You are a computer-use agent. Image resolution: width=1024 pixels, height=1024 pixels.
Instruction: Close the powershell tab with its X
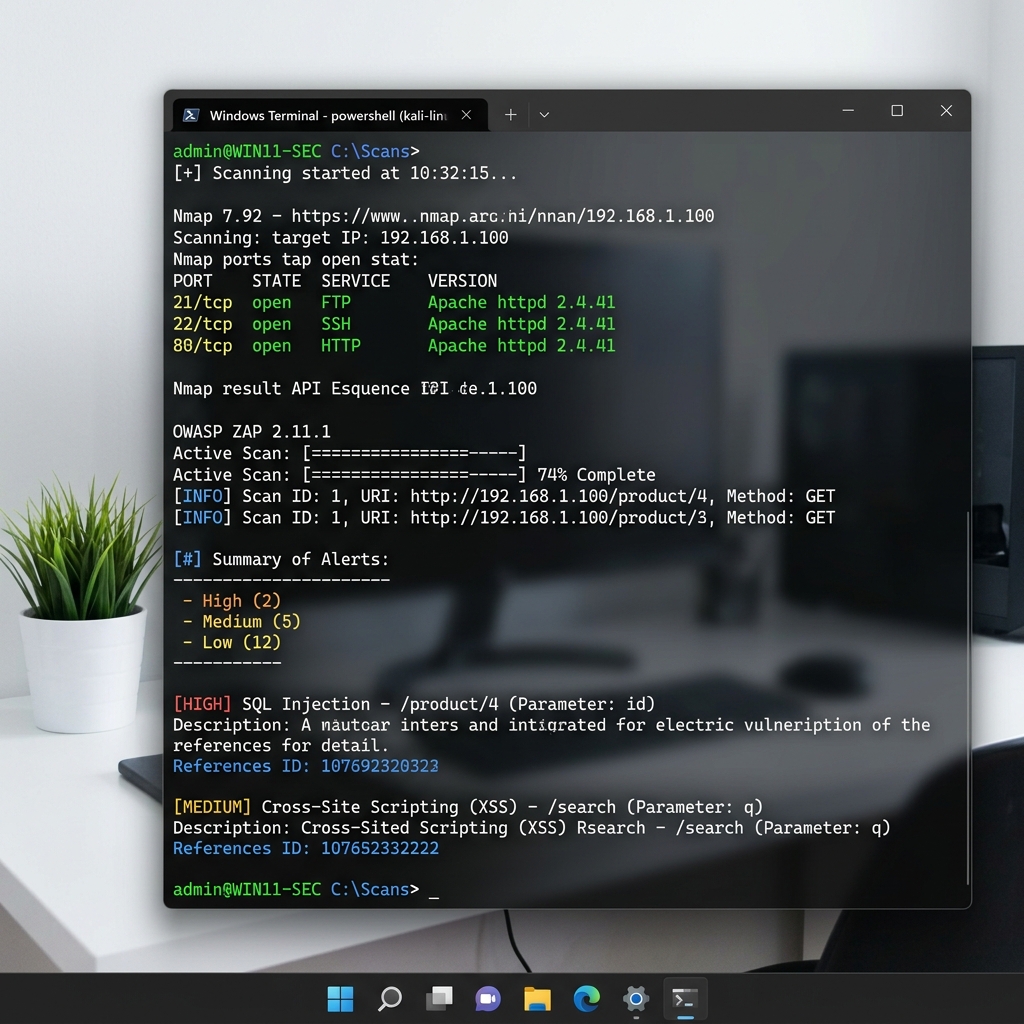(466, 115)
